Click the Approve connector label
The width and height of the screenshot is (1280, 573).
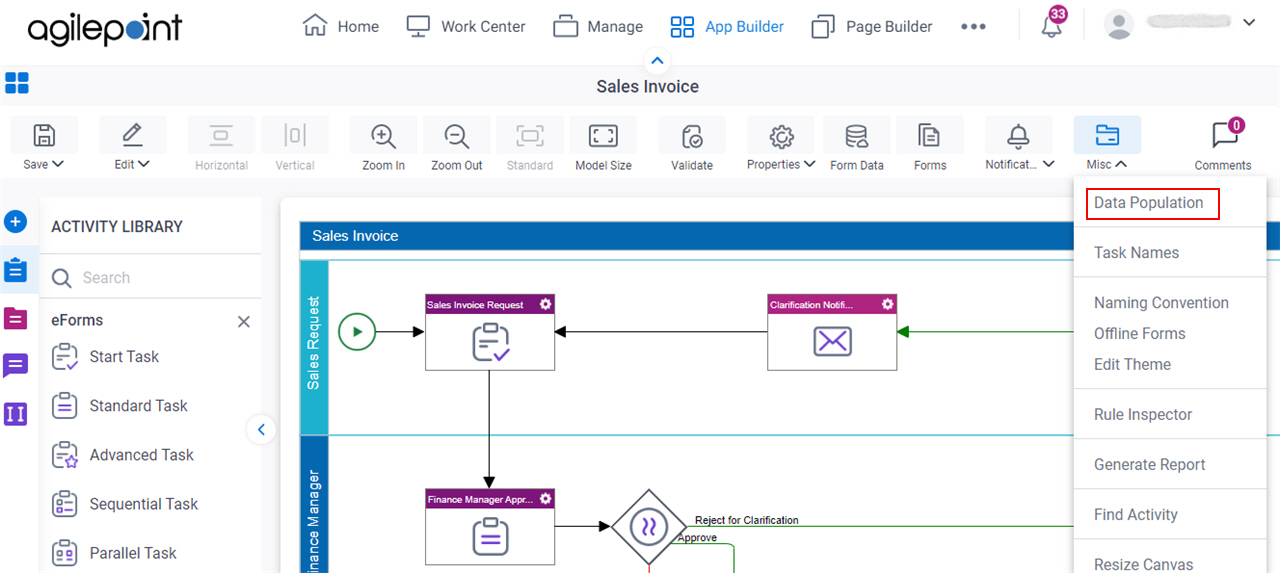click(697, 538)
